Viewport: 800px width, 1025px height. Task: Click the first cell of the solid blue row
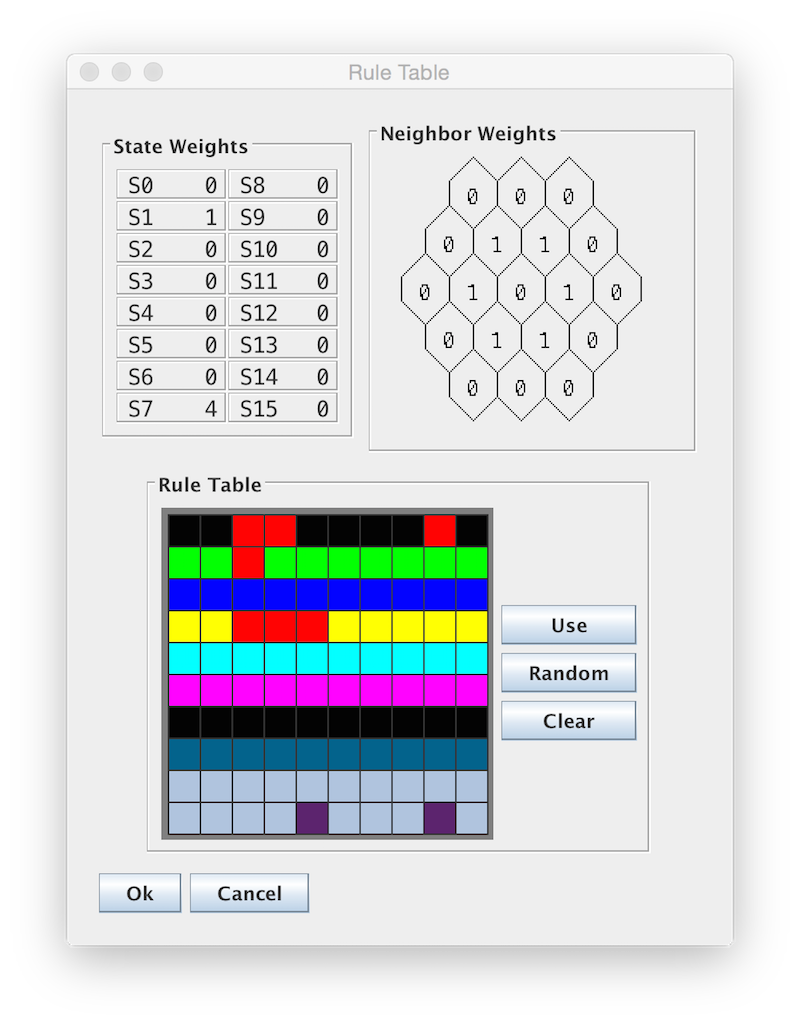184,594
